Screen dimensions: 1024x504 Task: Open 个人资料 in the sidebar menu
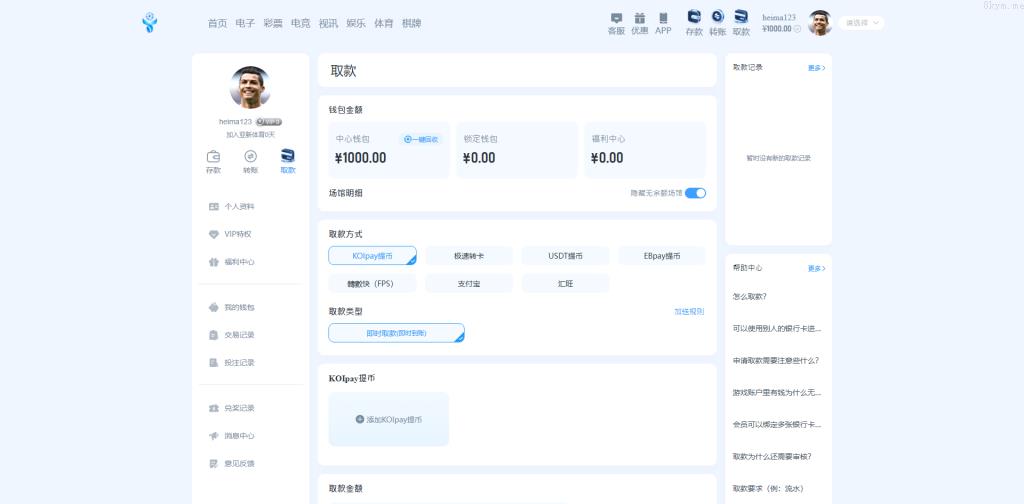pyautogui.click(x=239, y=207)
